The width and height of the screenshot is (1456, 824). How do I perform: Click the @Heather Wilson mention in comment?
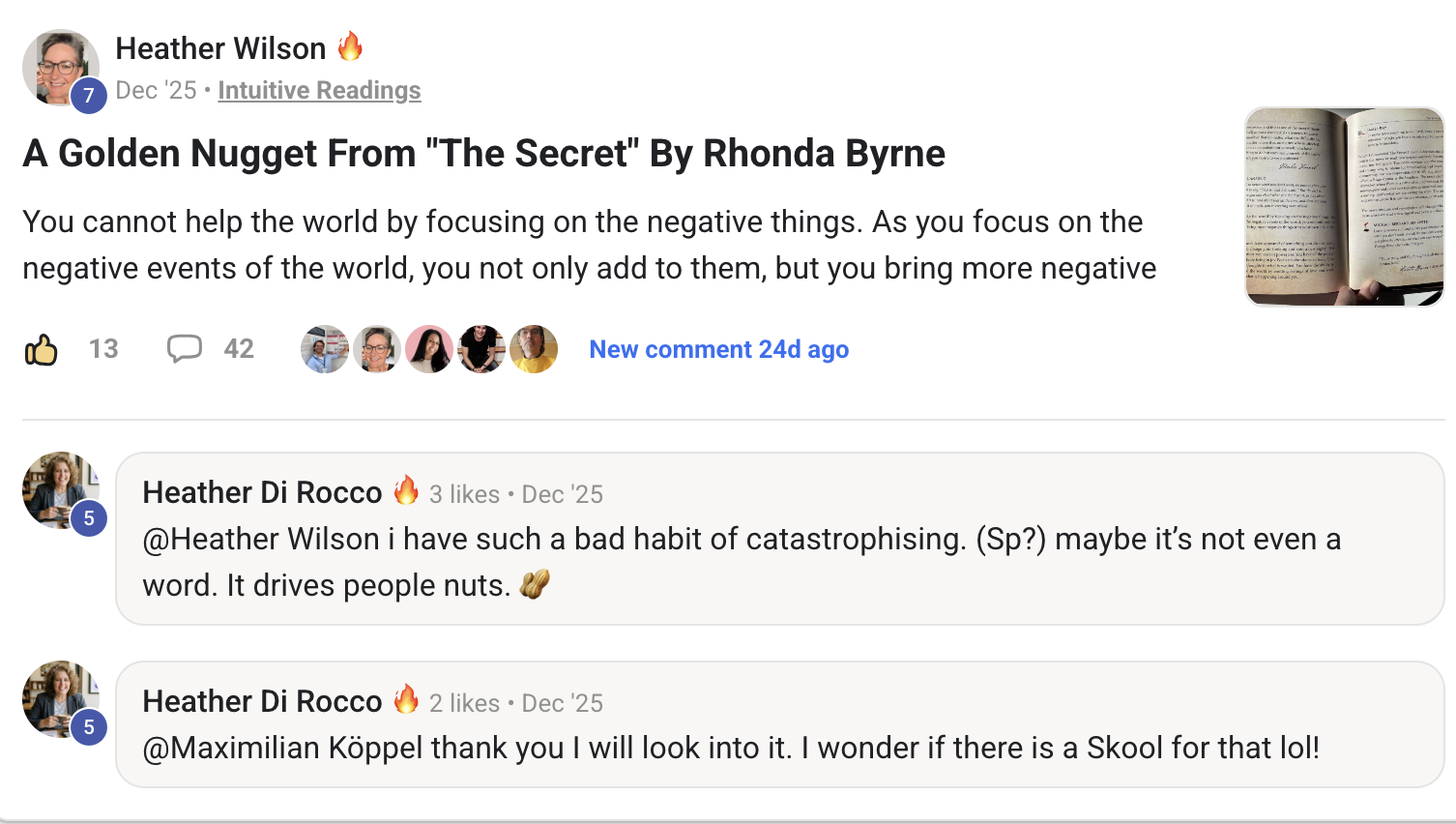[261, 539]
